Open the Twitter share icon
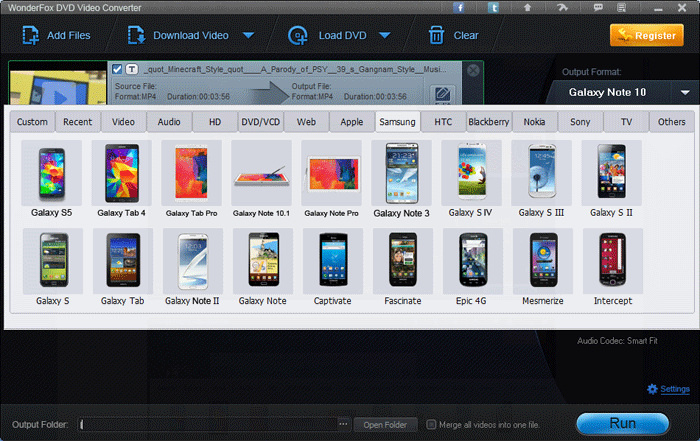The height and width of the screenshot is (441, 700). (x=493, y=8)
